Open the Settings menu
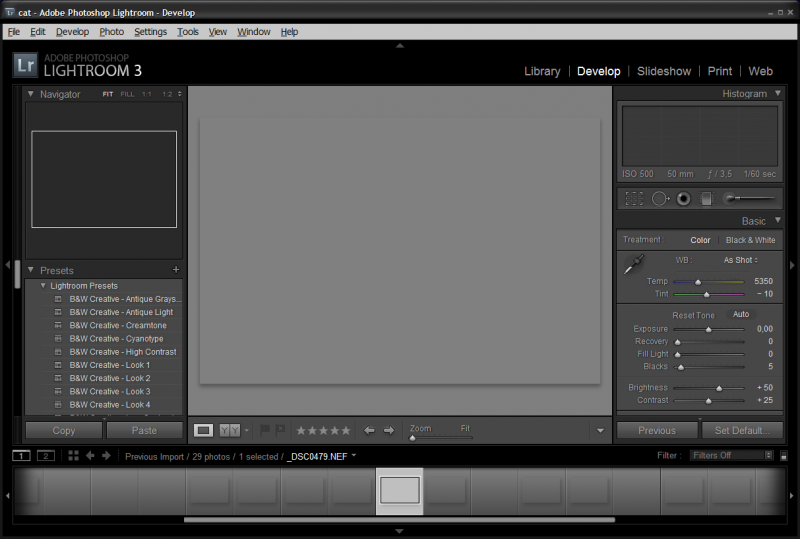This screenshot has height=539, width=800. (x=151, y=32)
